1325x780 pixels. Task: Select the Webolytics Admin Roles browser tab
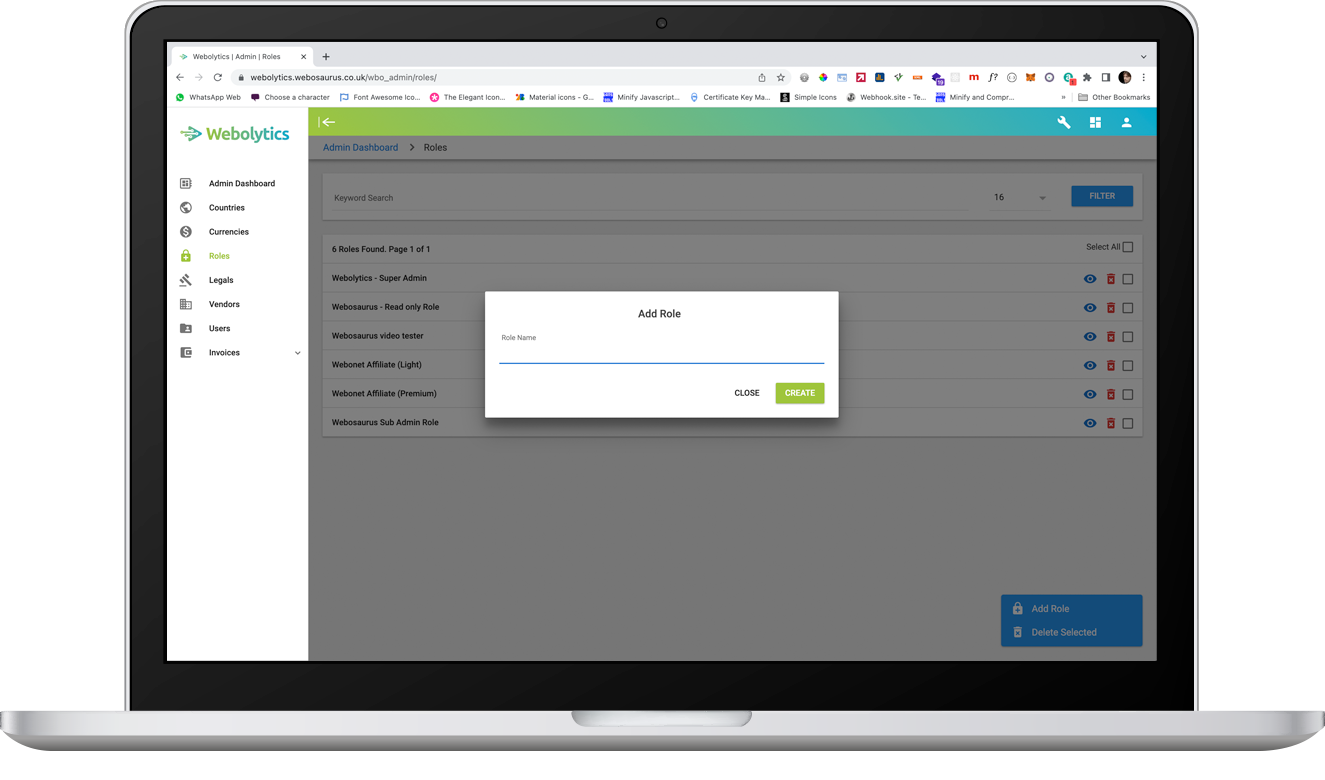[x=243, y=57]
